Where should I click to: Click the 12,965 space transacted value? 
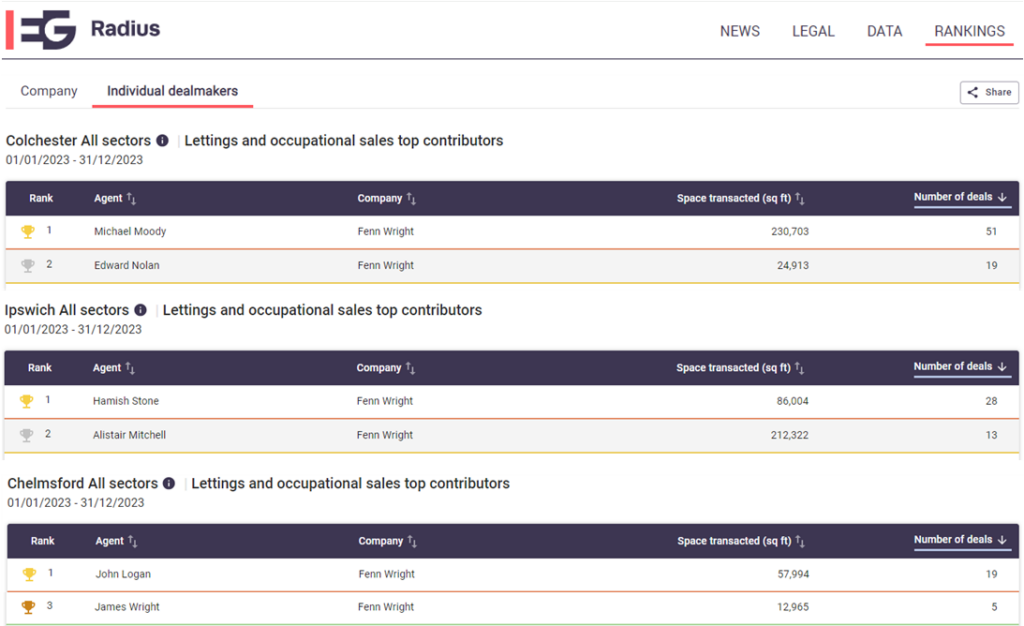coord(793,607)
